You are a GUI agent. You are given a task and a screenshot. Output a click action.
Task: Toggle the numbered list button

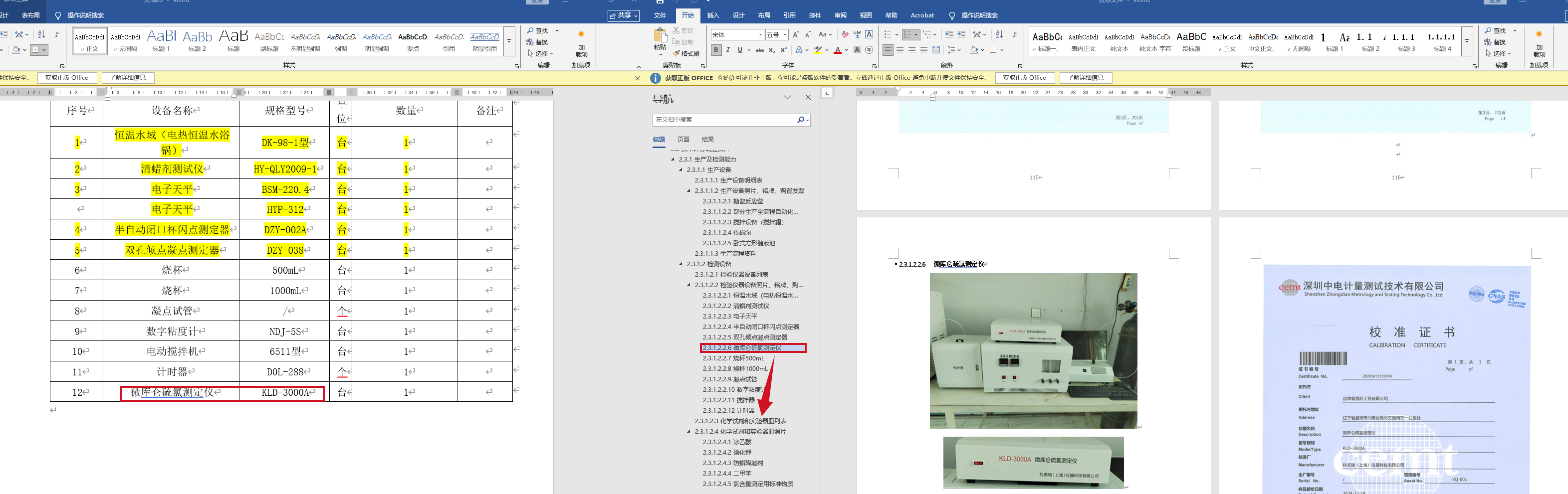coord(907,35)
